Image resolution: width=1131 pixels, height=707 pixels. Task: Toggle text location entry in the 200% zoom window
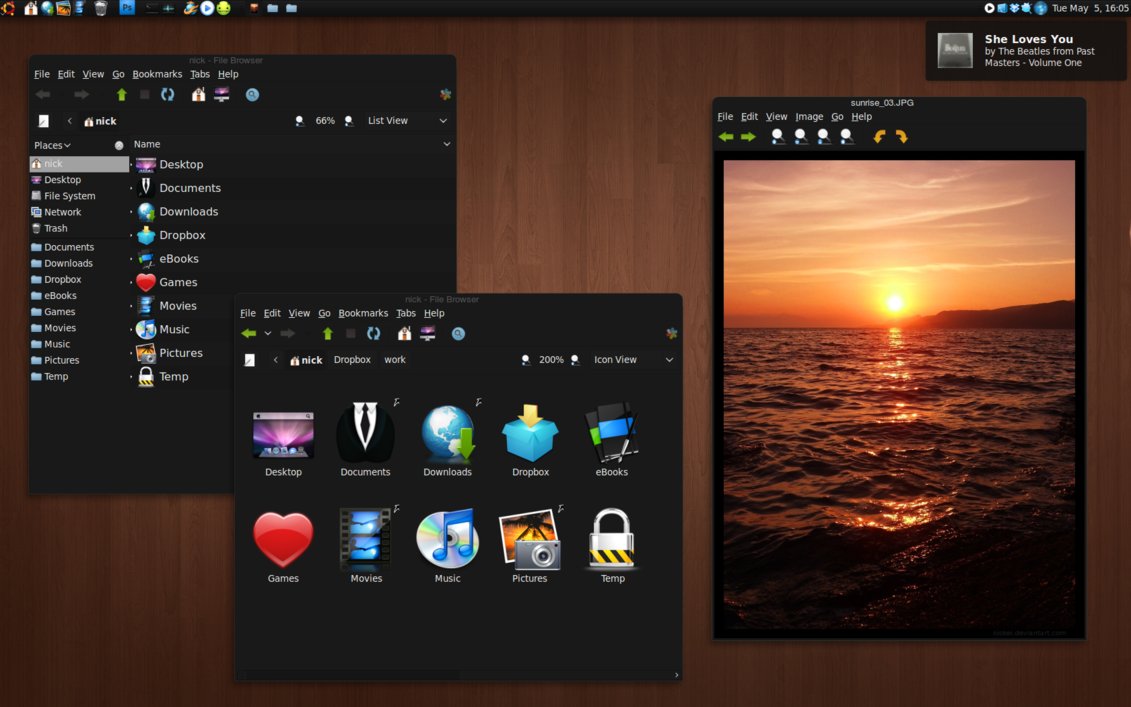tap(249, 360)
